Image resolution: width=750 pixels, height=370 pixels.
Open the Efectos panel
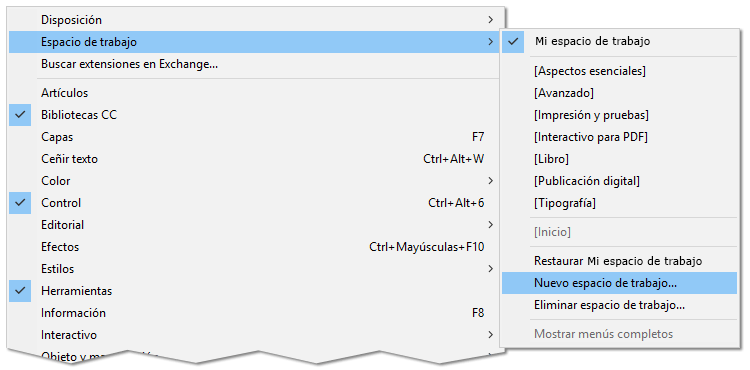pyautogui.click(x=255, y=247)
